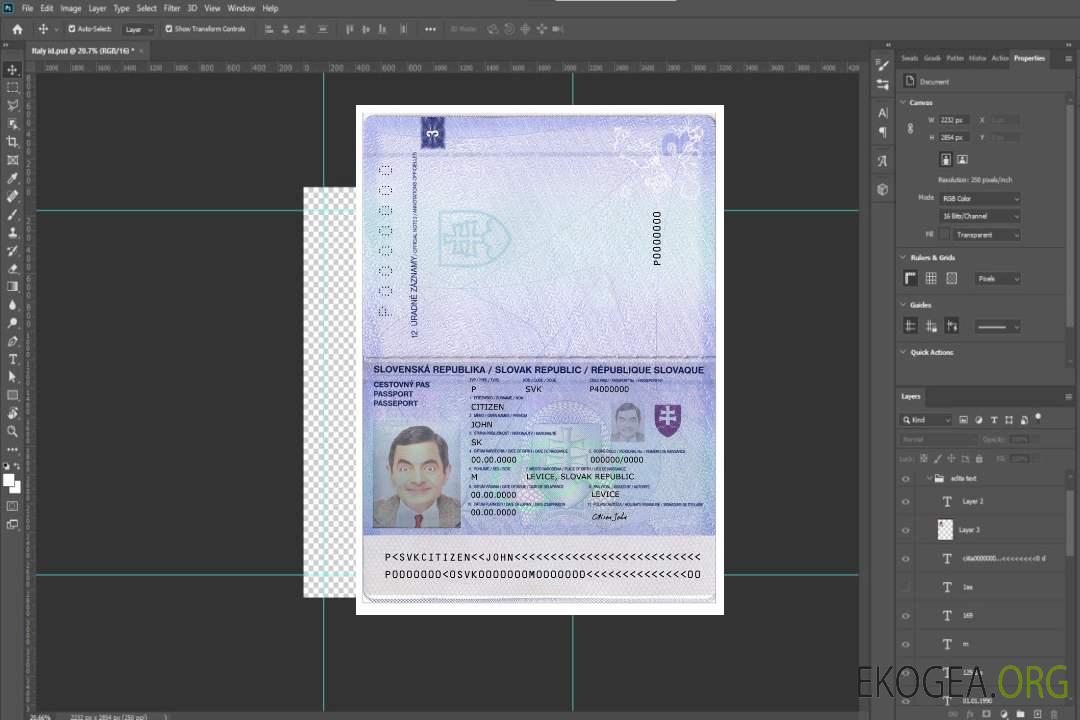Open Brush Settings panel icon
Screen dimensions: 1080x720
click(x=883, y=65)
